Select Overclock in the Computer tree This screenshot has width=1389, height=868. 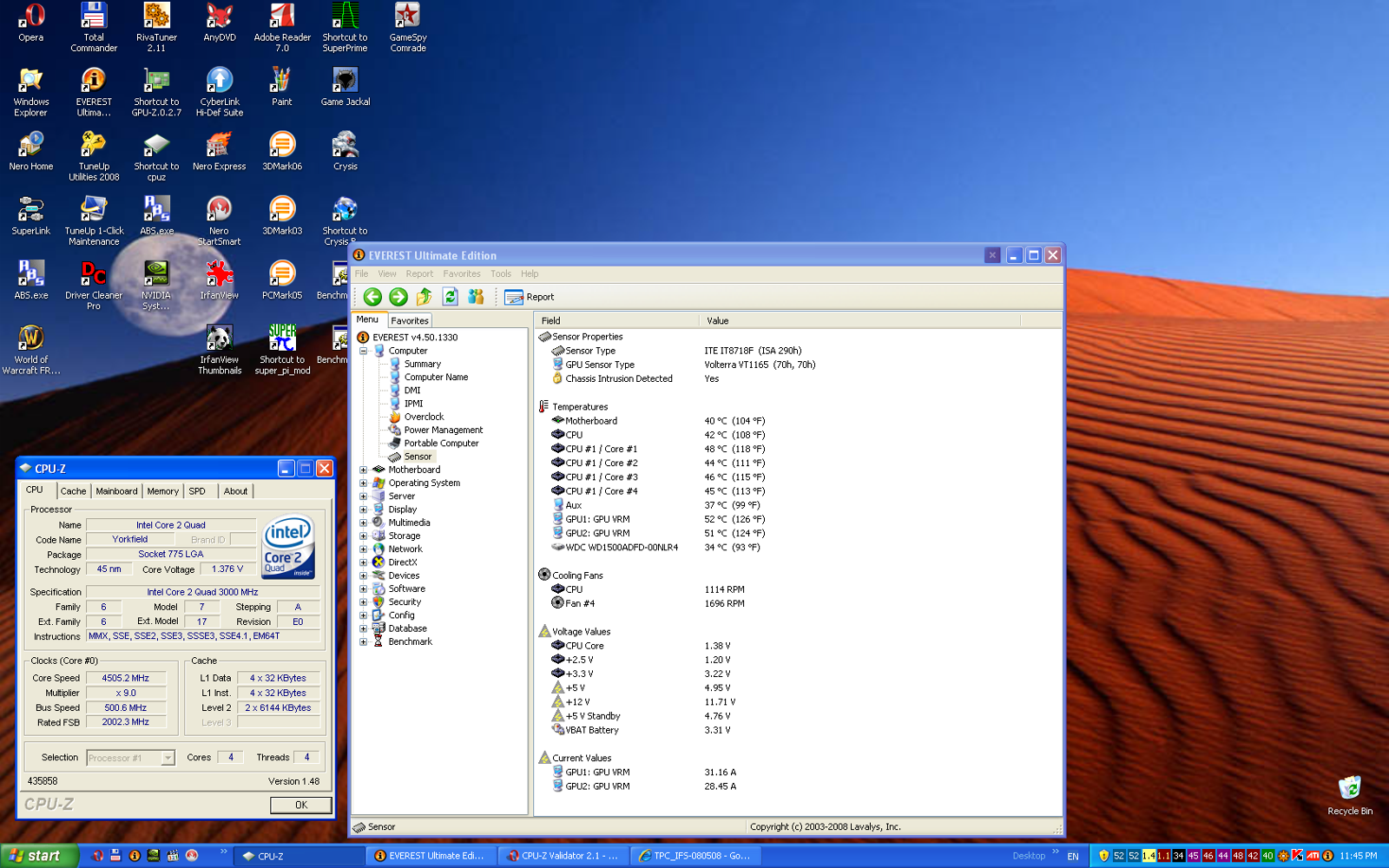(424, 418)
